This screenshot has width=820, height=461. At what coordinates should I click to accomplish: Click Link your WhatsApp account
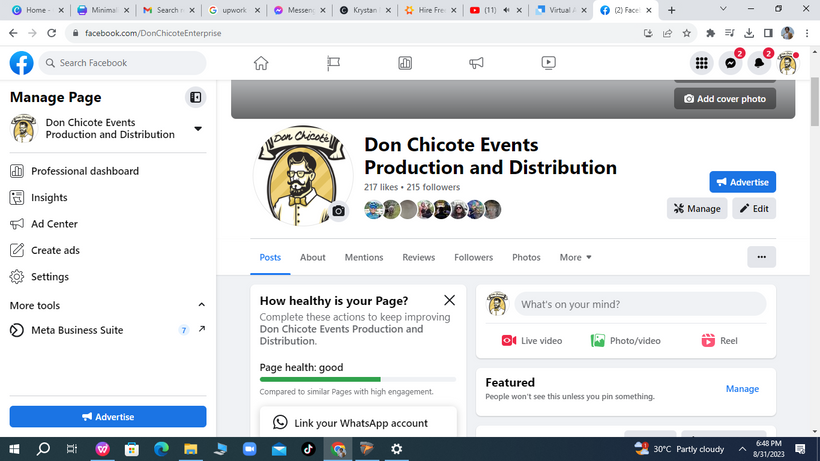pyautogui.click(x=358, y=423)
